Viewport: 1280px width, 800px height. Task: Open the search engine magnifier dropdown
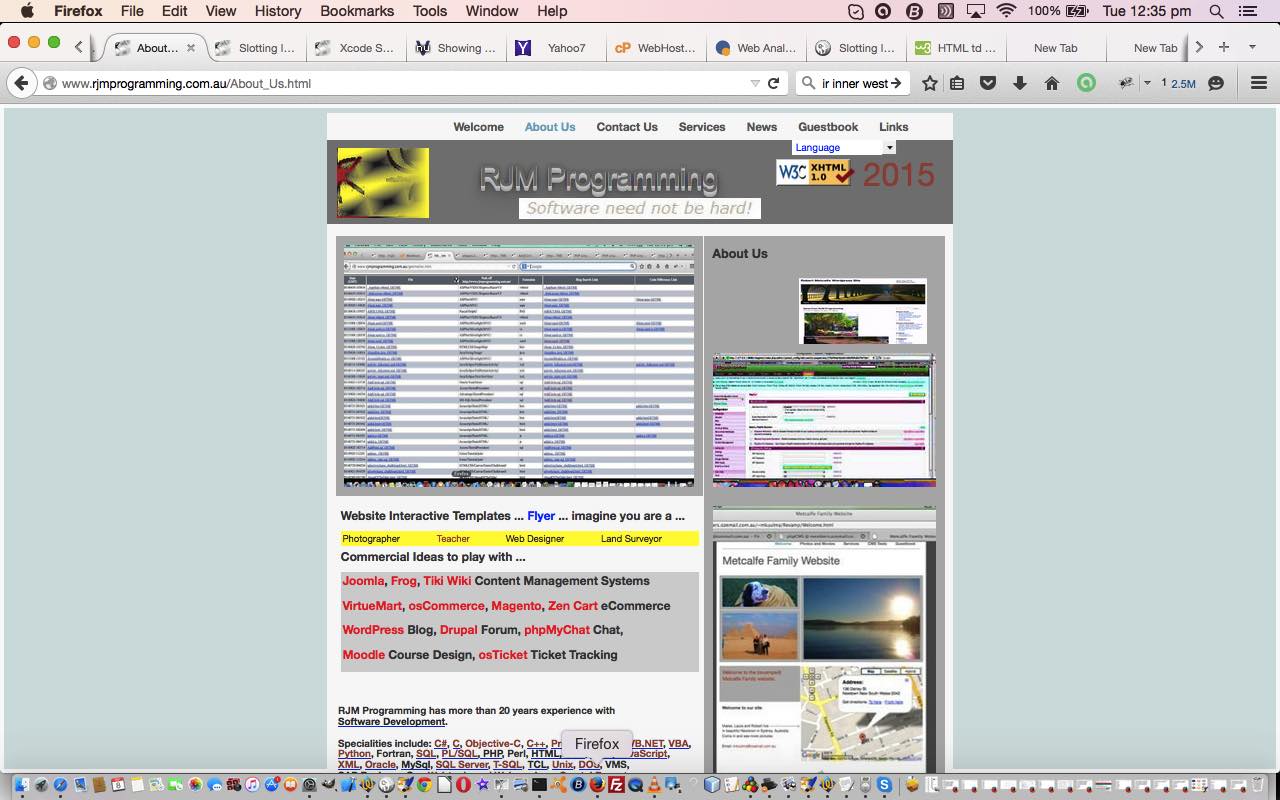pos(808,83)
